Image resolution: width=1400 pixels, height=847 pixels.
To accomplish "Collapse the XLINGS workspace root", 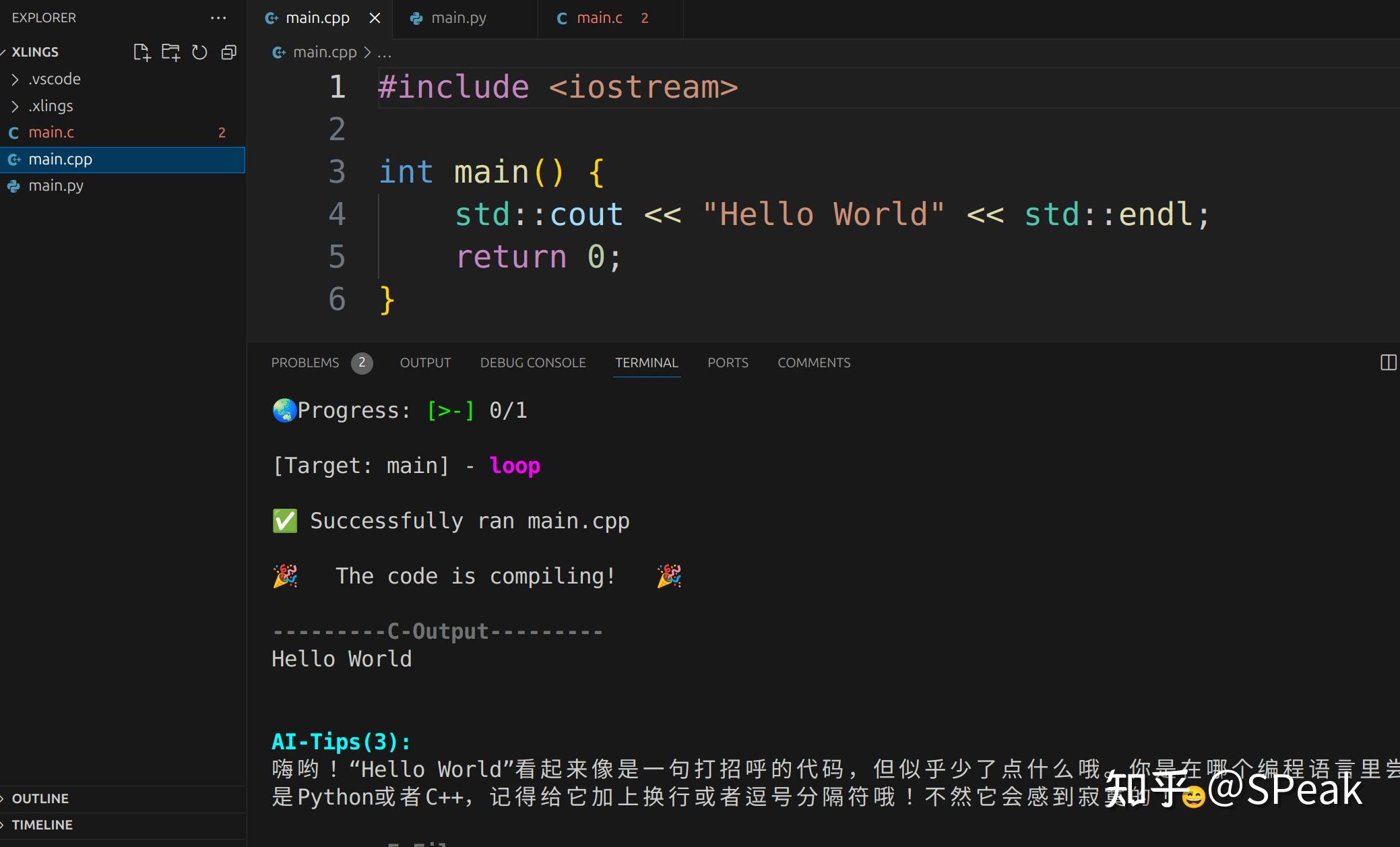I will coord(35,52).
